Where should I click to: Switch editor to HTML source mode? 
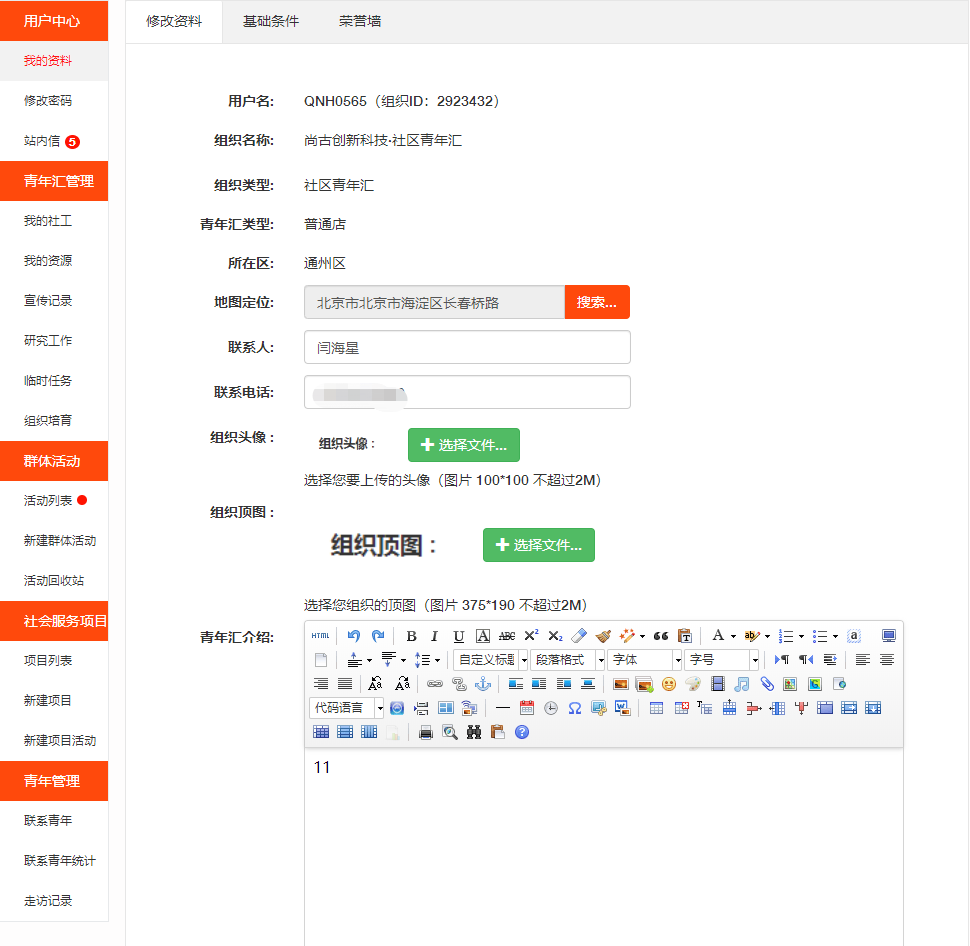(320, 635)
